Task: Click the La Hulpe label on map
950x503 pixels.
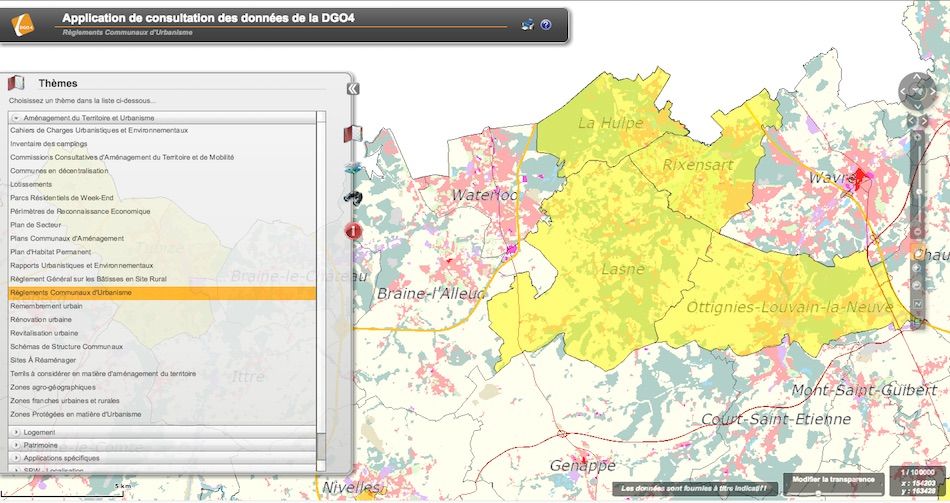Action: [x=610, y=123]
